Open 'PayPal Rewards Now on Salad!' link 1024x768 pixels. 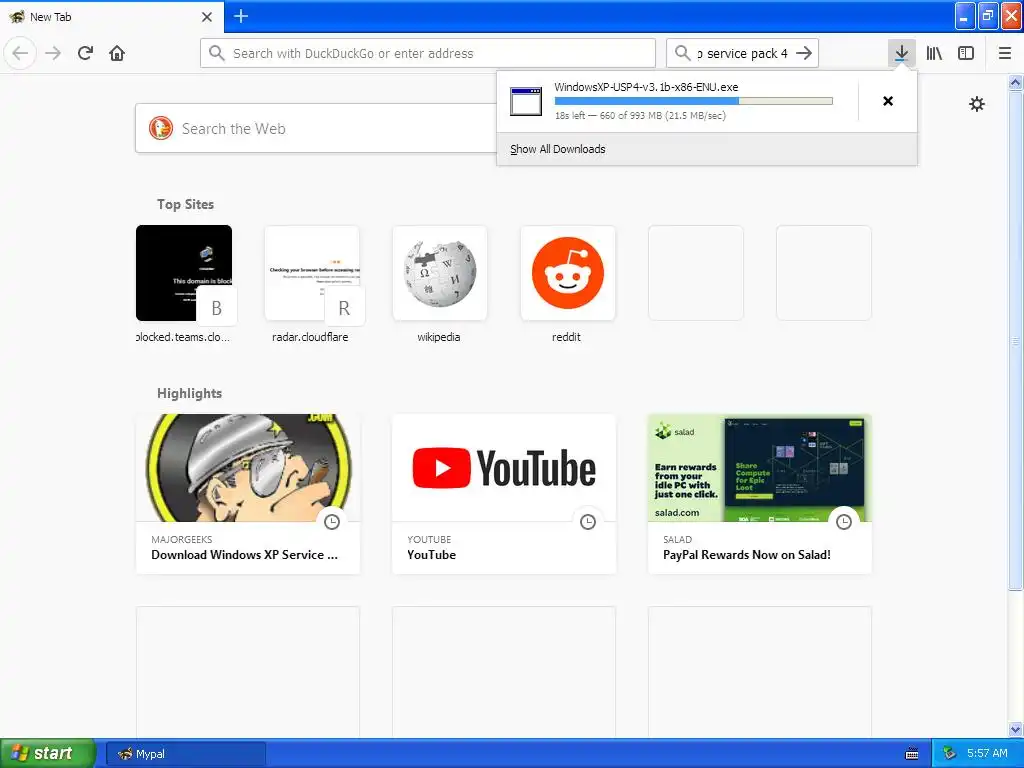pos(746,554)
